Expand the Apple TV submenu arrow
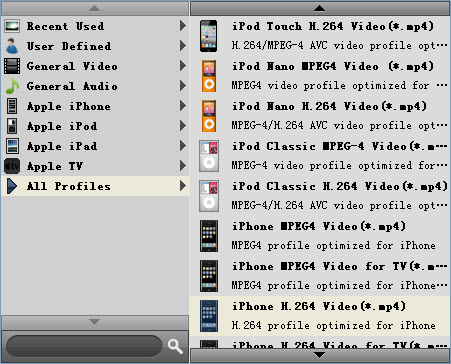 pyautogui.click(x=183, y=166)
